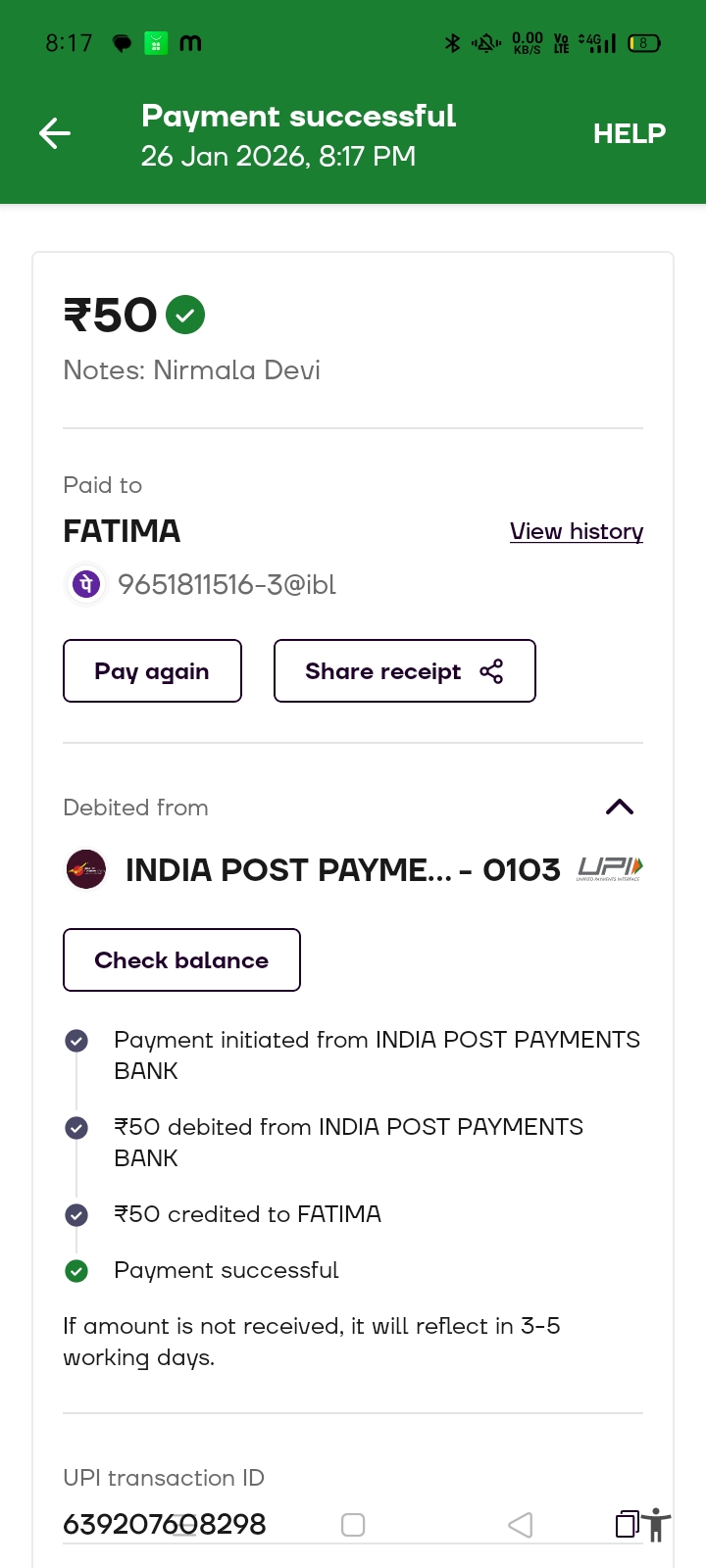Click the green payment success checkmark badge
This screenshot has height=1568, width=706.
pos(185,315)
